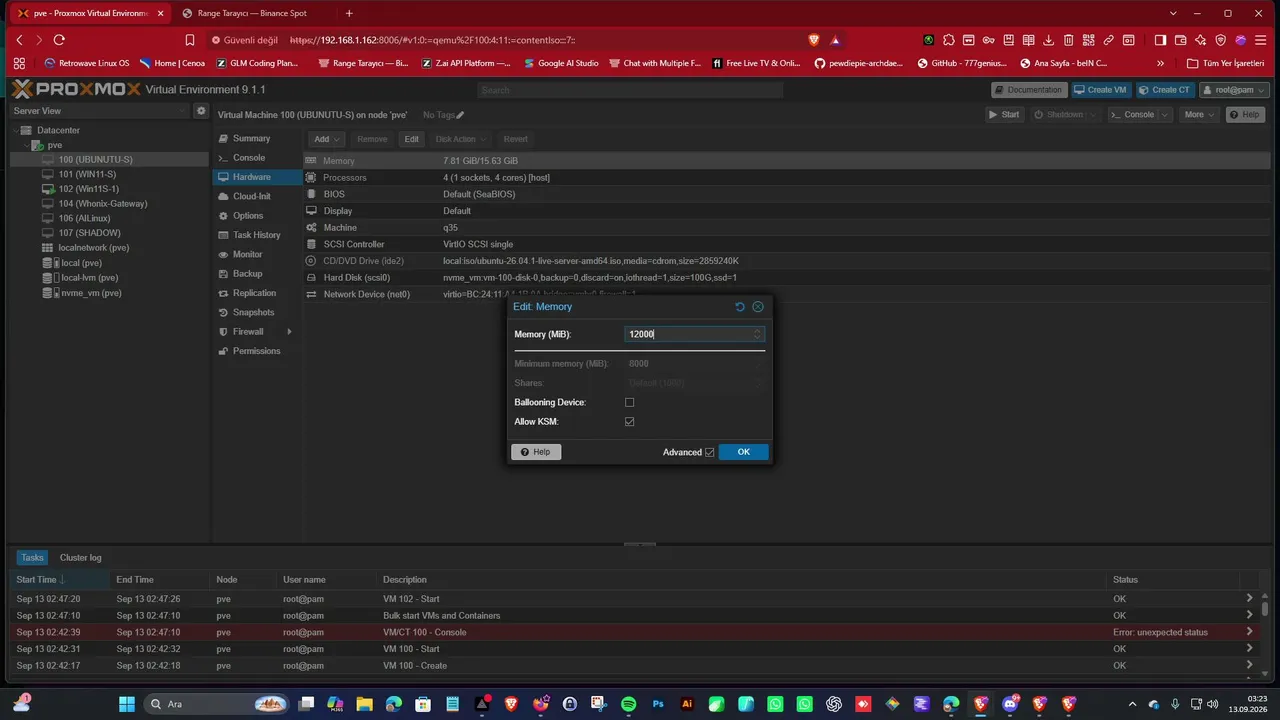Click Spotify icon in Windows taskbar
Image resolution: width=1280 pixels, height=720 pixels.
(628, 704)
